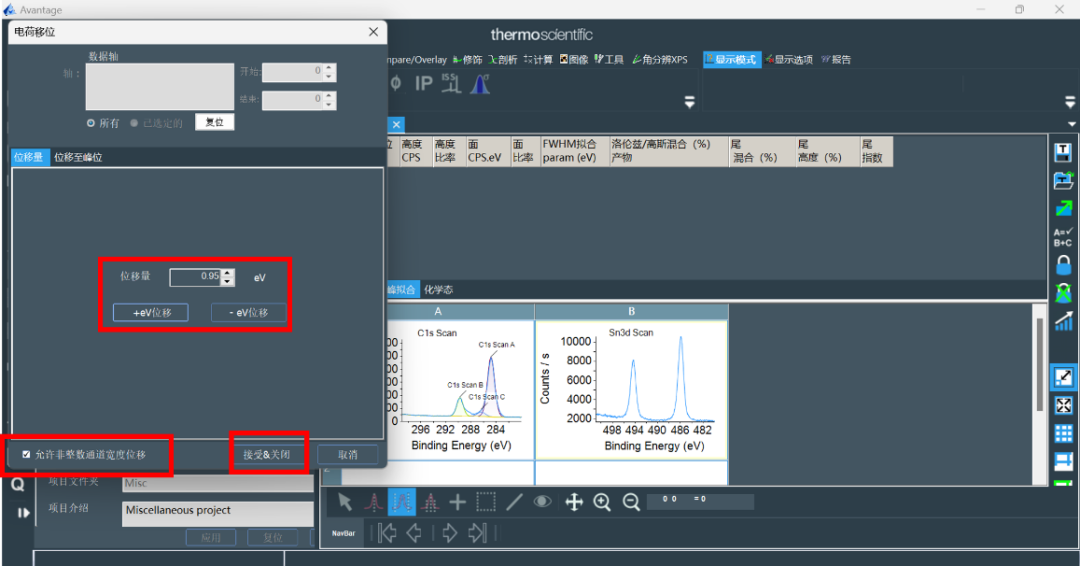Click the save-text disk icon in the right sidebar
This screenshot has width=1080, height=566.
tap(1063, 152)
